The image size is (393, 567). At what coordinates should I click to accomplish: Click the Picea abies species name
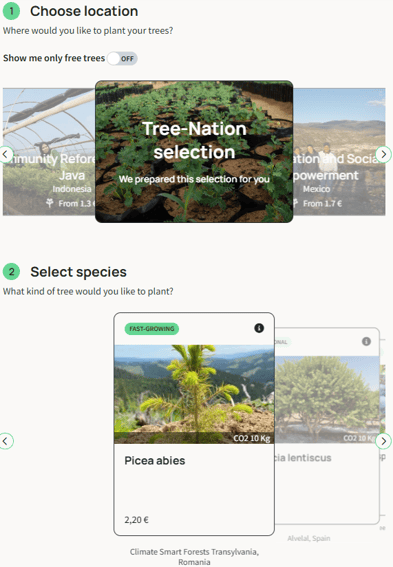click(155, 461)
